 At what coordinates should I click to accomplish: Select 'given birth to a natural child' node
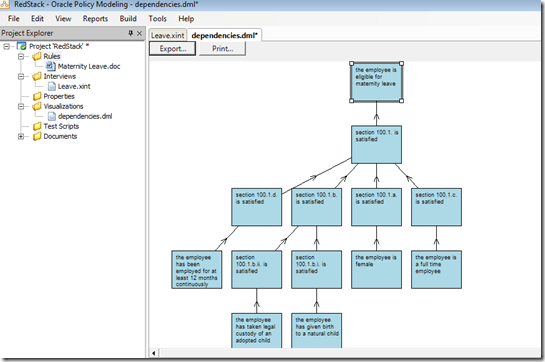click(317, 330)
